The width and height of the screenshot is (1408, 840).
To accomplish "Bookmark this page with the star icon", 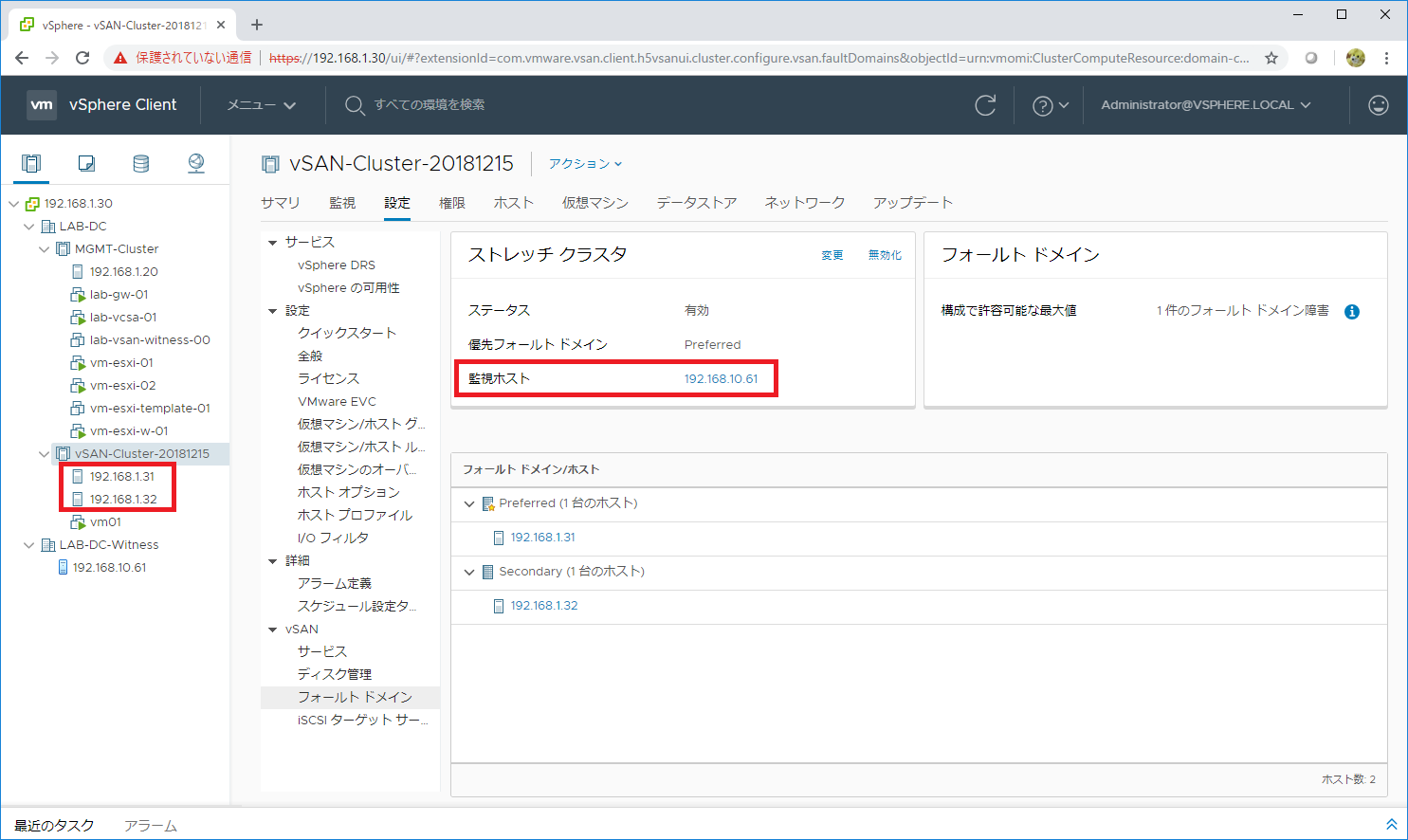I will pos(1271,58).
